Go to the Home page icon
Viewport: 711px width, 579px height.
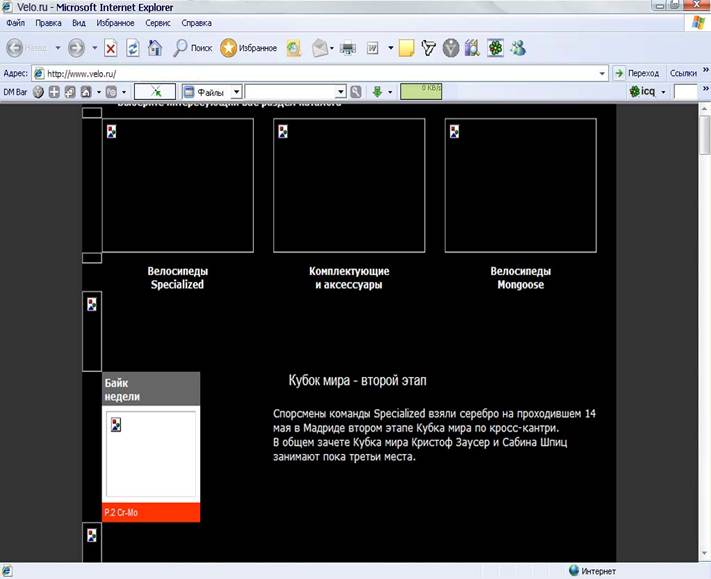click(155, 48)
